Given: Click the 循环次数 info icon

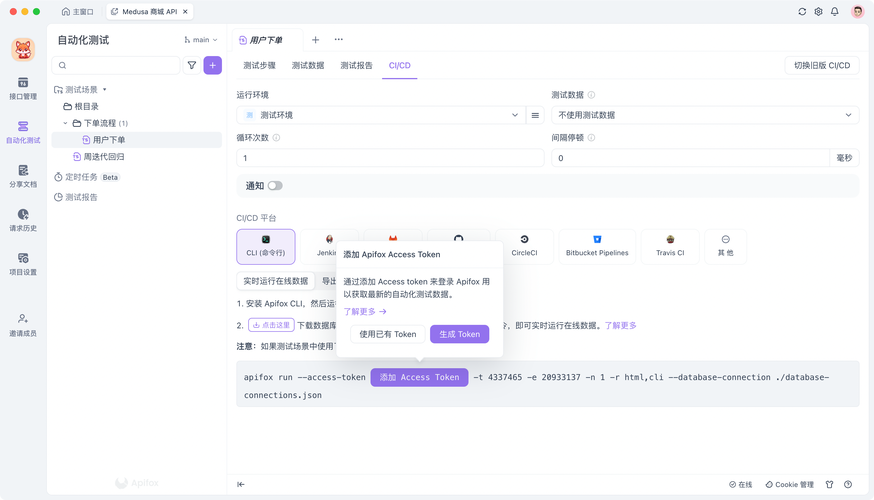Looking at the screenshot, I should (x=276, y=138).
